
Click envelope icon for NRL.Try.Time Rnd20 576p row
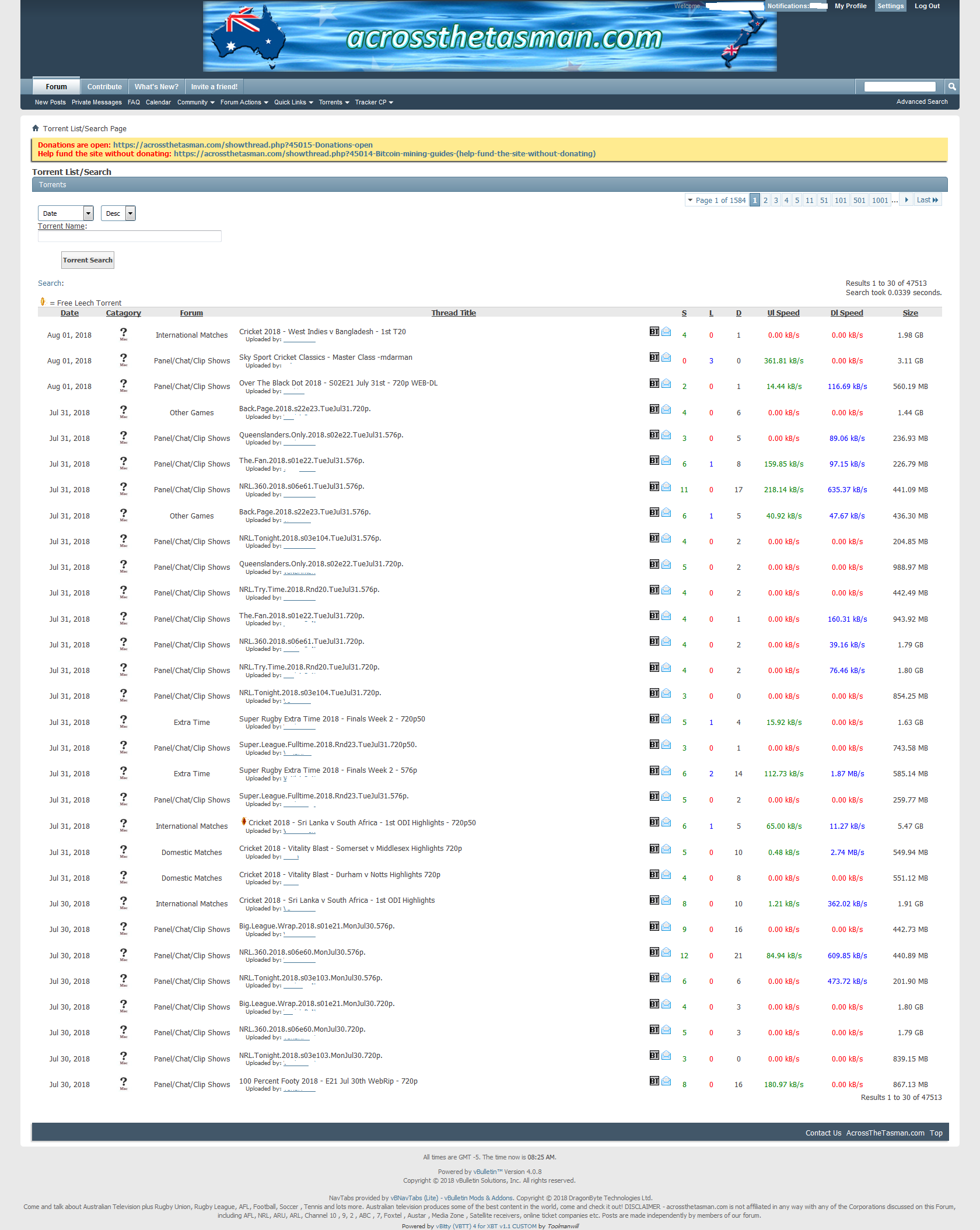click(x=666, y=590)
